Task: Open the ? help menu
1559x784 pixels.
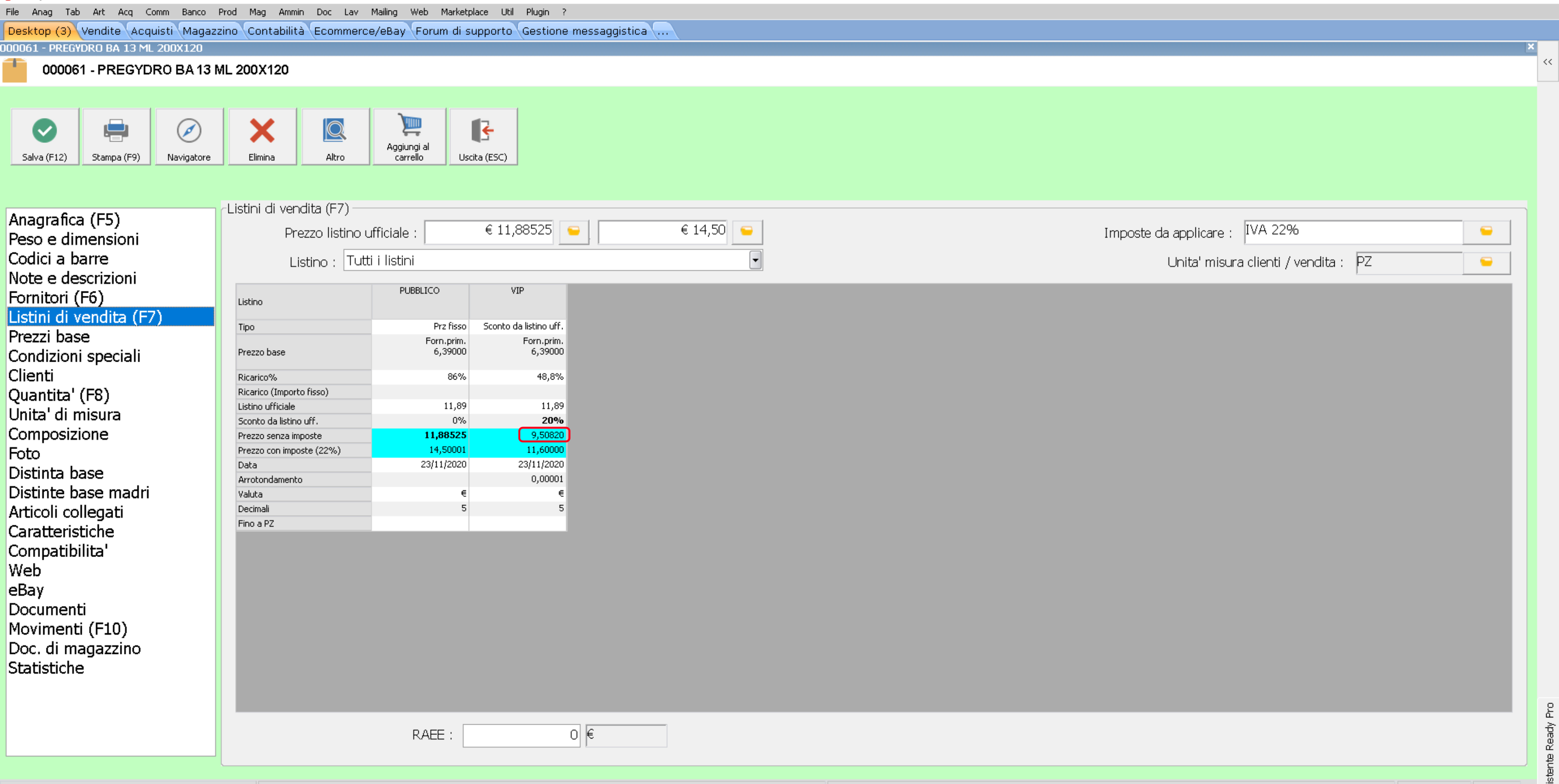Action: 564,11
